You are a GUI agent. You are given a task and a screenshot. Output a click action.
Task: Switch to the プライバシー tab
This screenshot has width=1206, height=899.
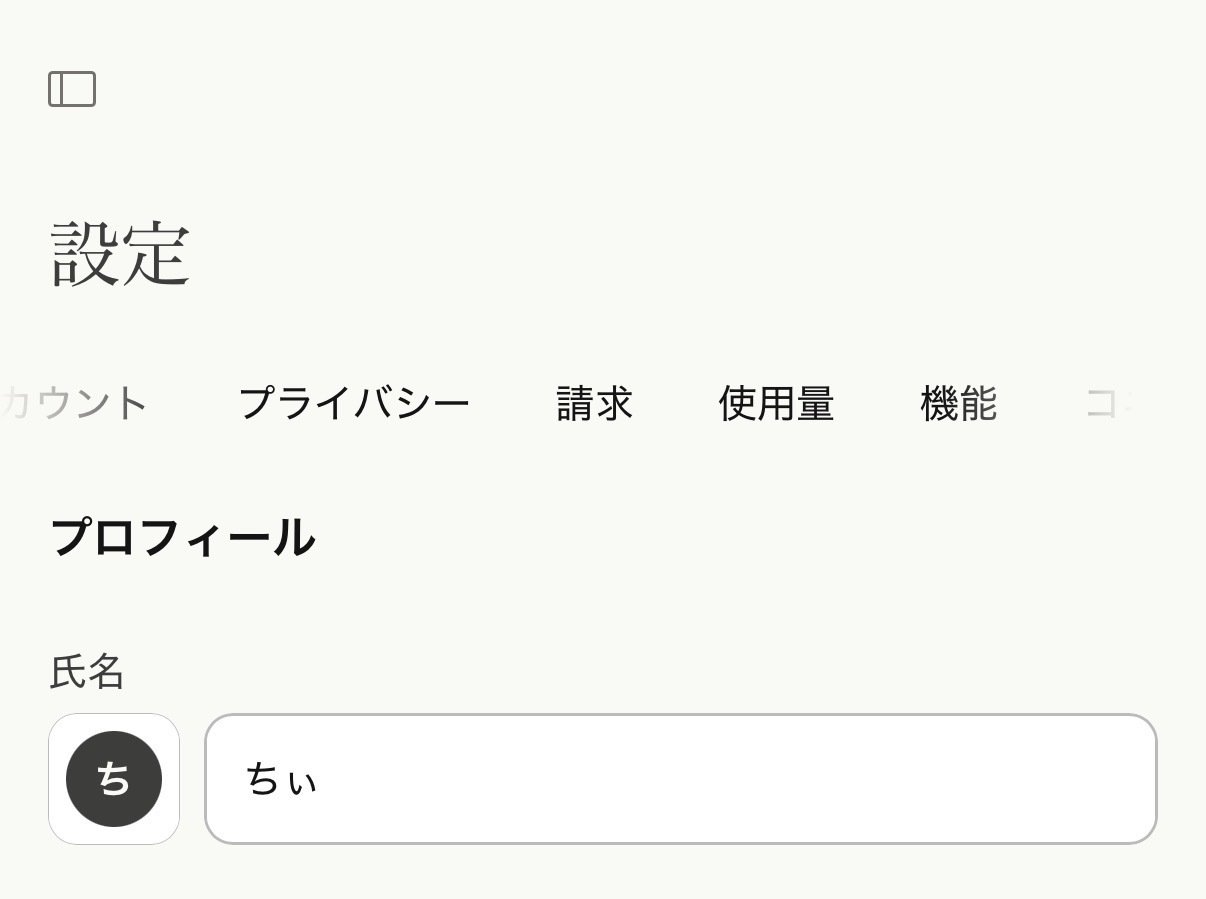click(x=355, y=403)
